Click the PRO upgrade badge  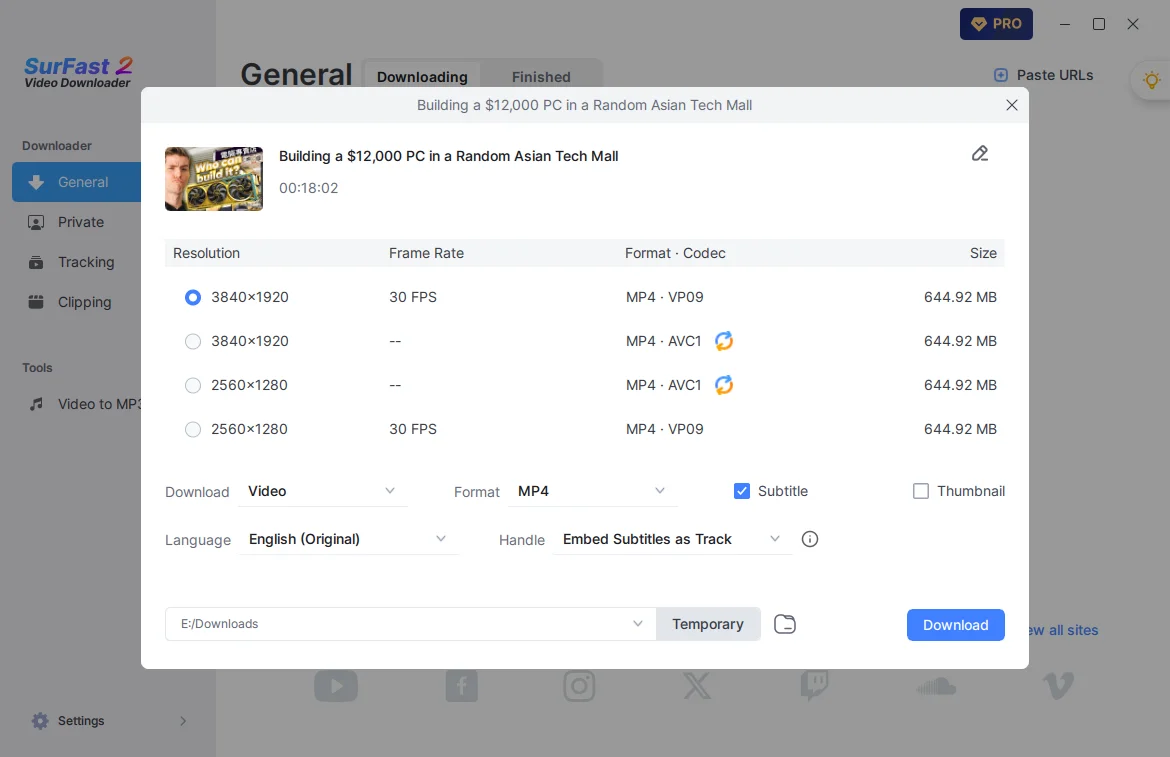[x=996, y=24]
